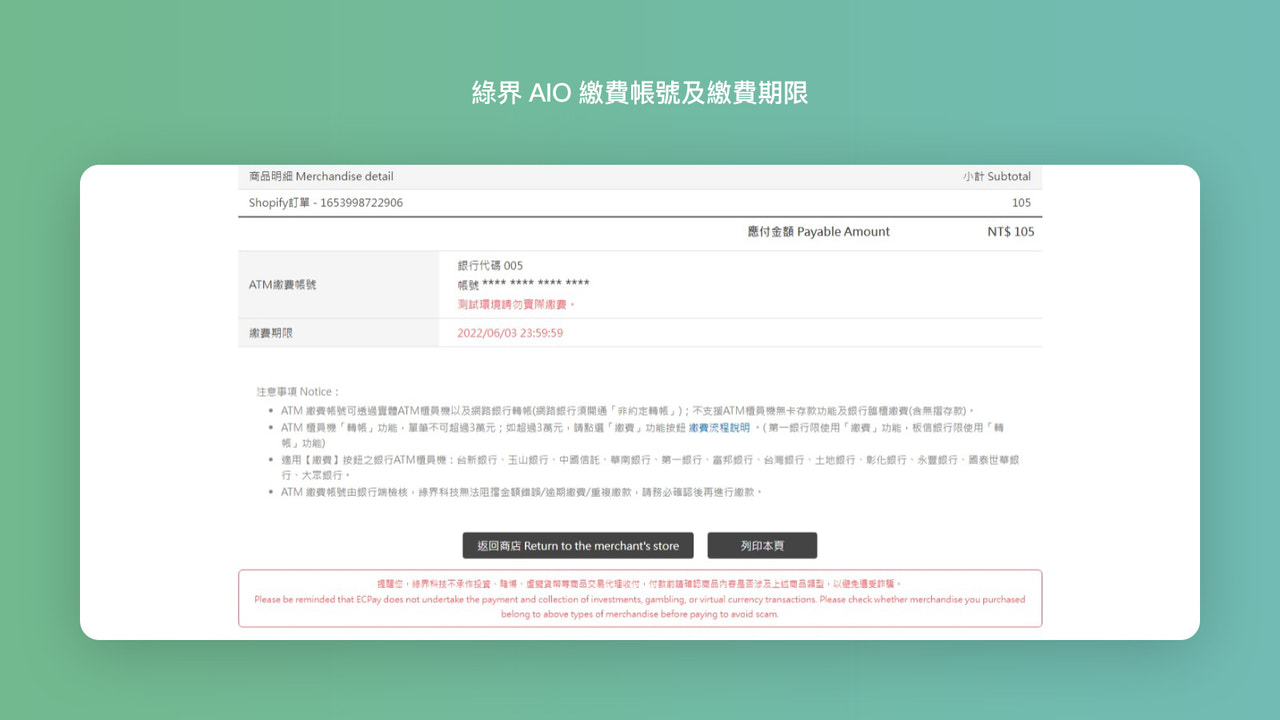The image size is (1280, 720).
Task: Select the 銀行代碼 005 text
Action: coord(490,265)
